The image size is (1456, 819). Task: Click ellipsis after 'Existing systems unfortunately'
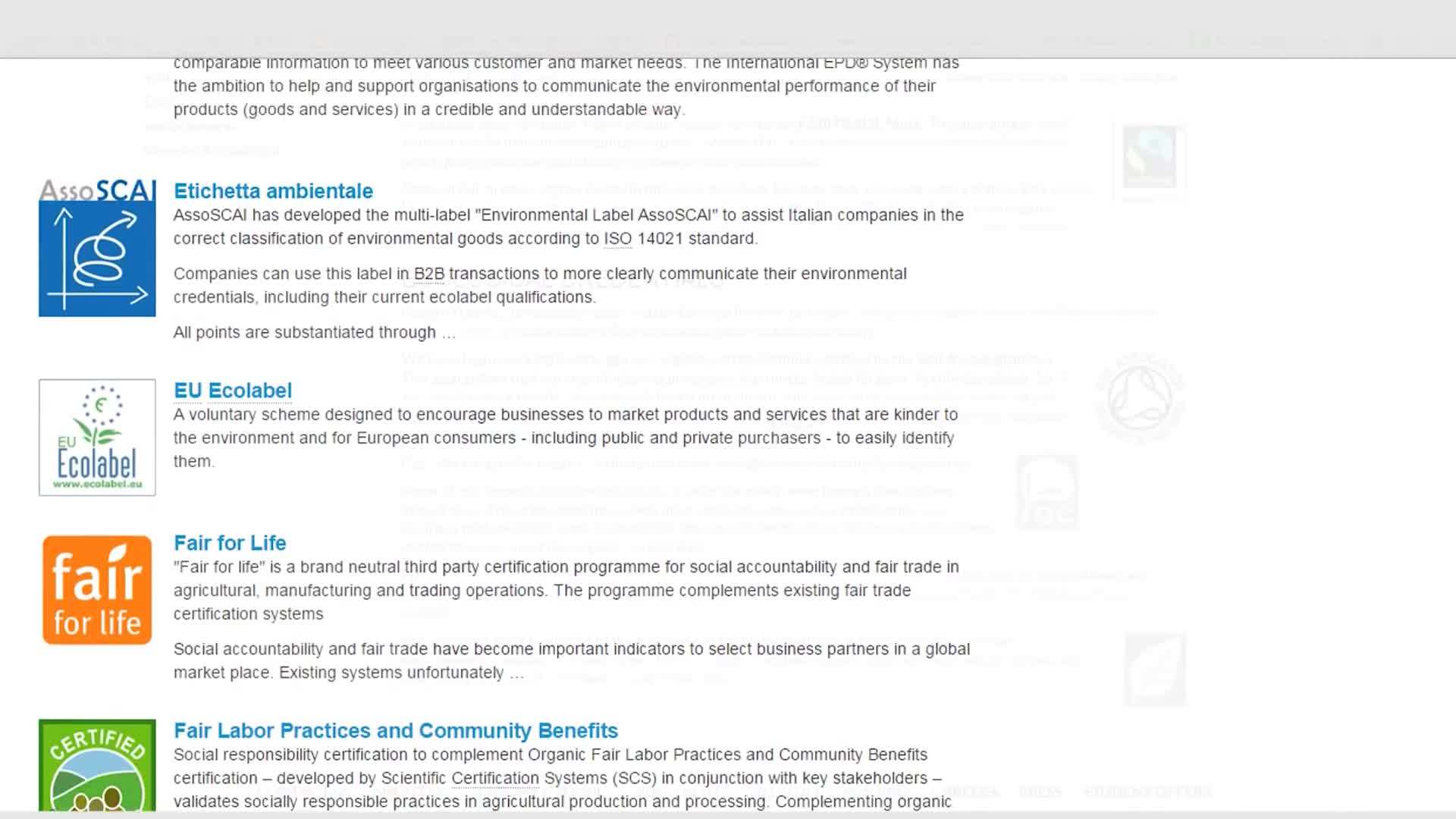516,674
